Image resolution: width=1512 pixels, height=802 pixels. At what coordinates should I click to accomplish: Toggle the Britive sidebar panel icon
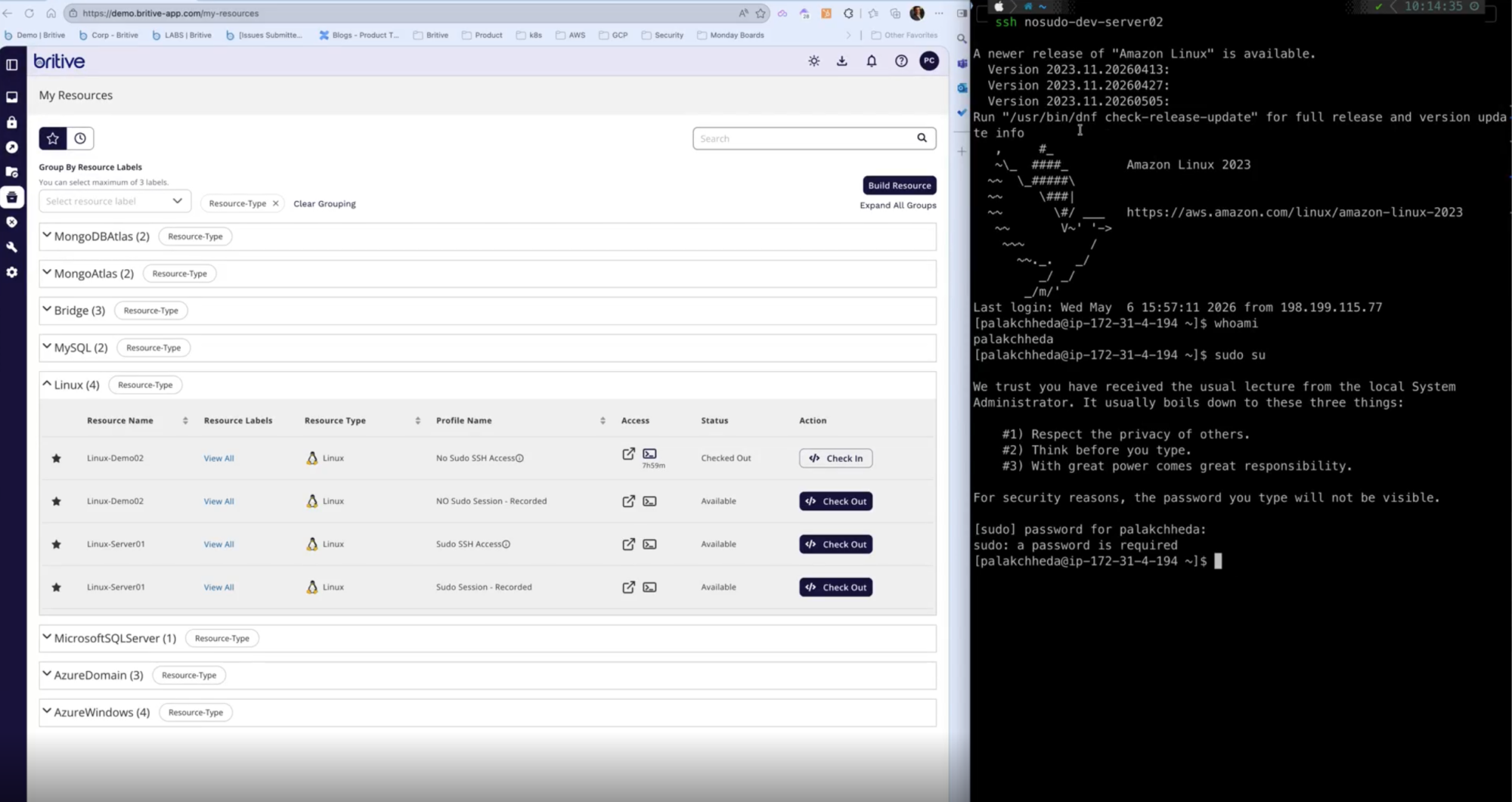[12, 64]
